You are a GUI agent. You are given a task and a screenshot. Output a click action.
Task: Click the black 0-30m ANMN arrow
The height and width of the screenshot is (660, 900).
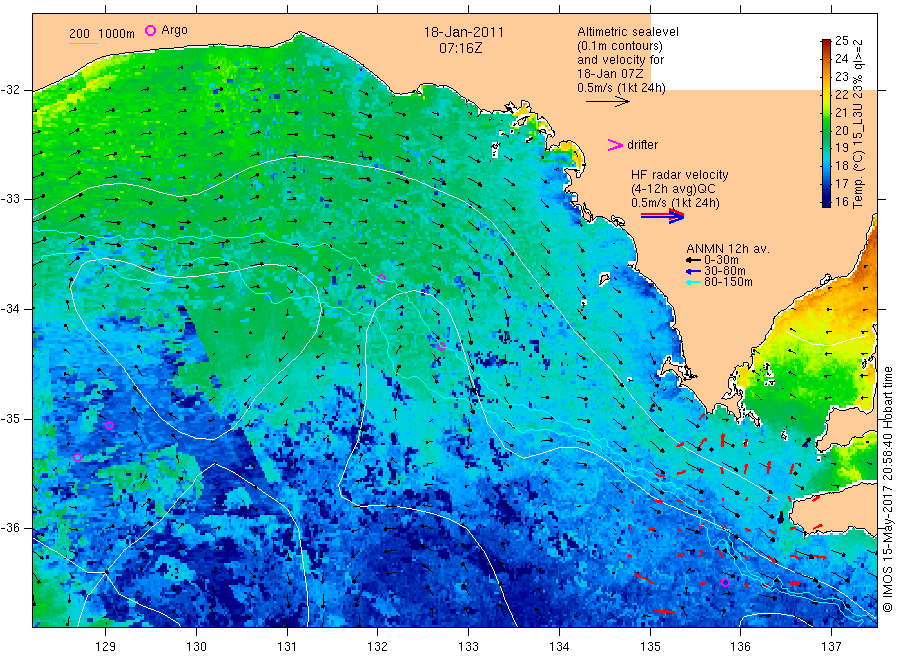tap(693, 260)
